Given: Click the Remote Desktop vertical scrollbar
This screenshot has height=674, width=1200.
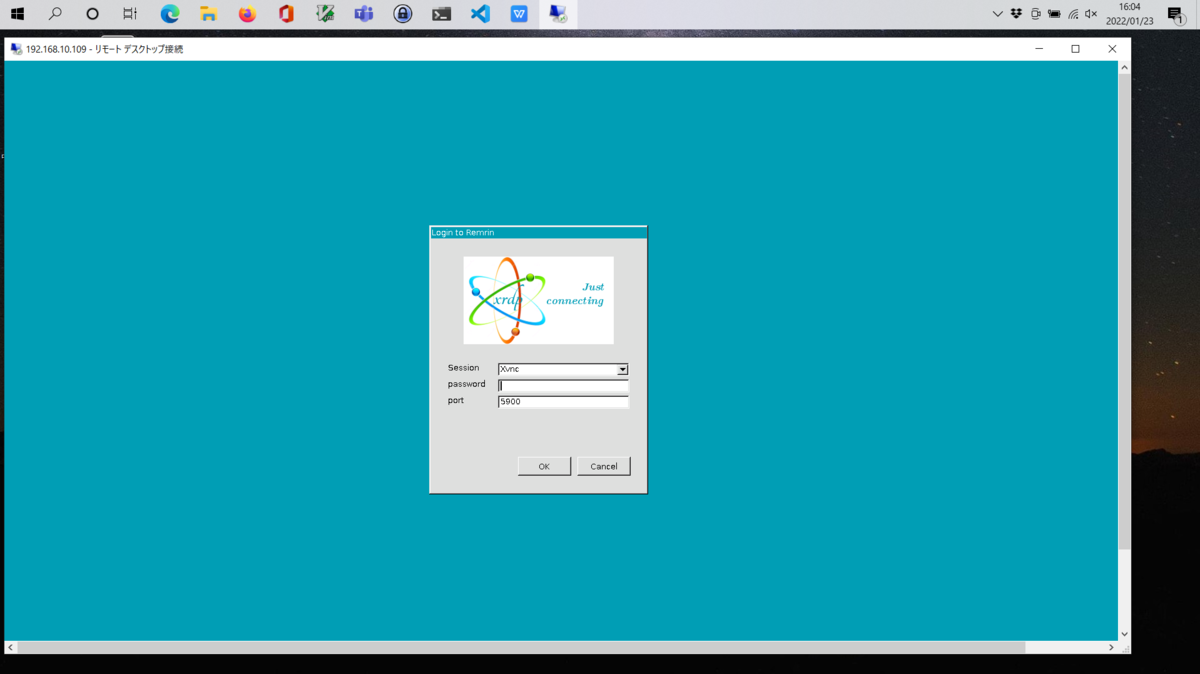Looking at the screenshot, I should [x=1124, y=312].
